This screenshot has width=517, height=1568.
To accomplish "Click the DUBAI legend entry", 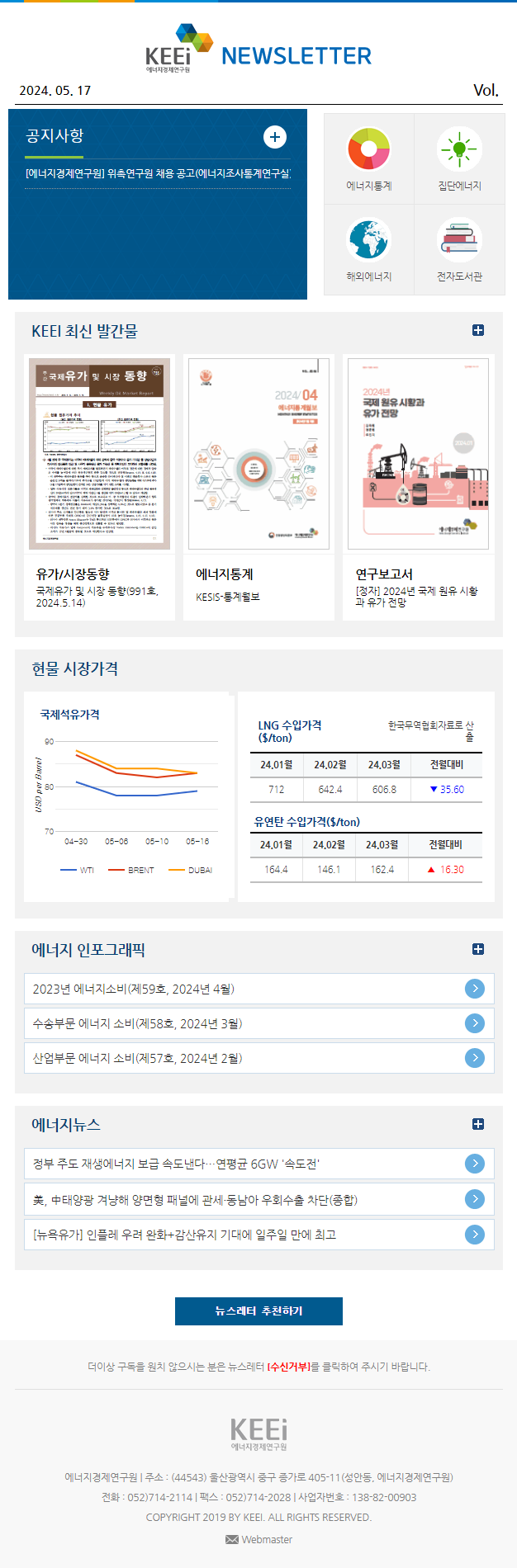I will 190,870.
